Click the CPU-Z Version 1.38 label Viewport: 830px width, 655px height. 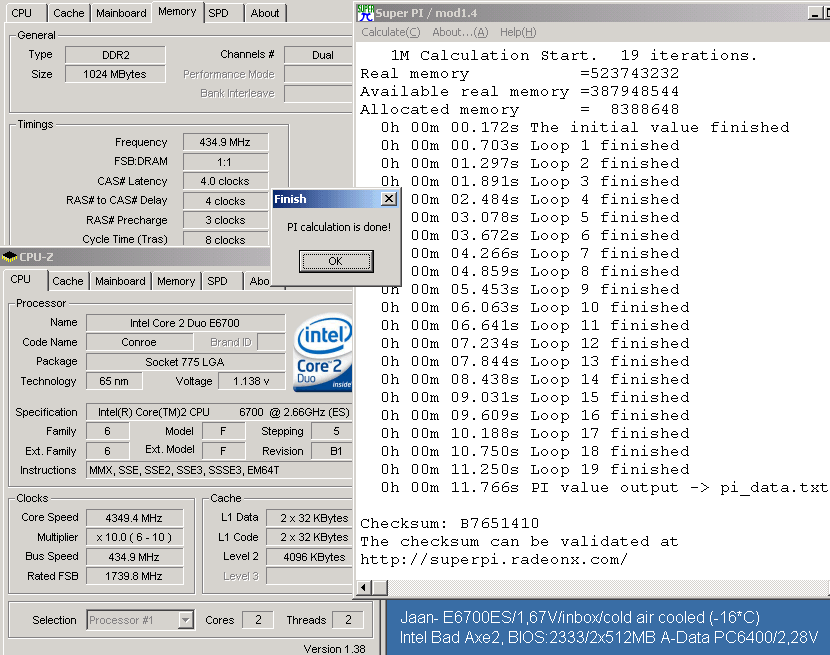(x=334, y=649)
